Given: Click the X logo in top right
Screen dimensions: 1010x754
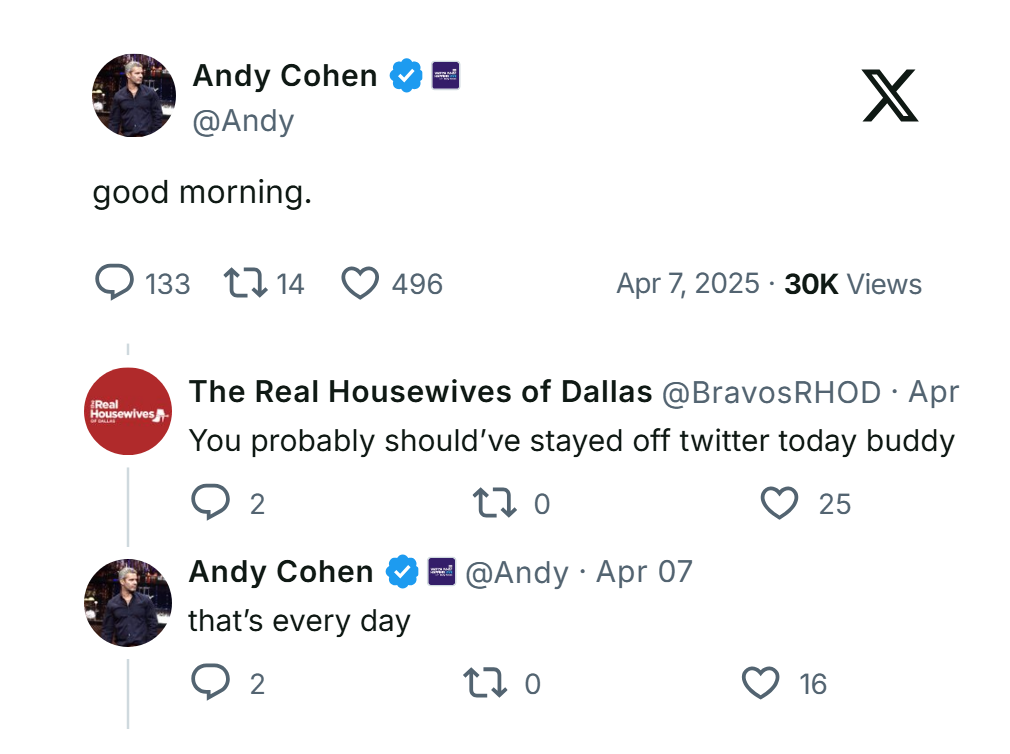Looking at the screenshot, I should [889, 94].
